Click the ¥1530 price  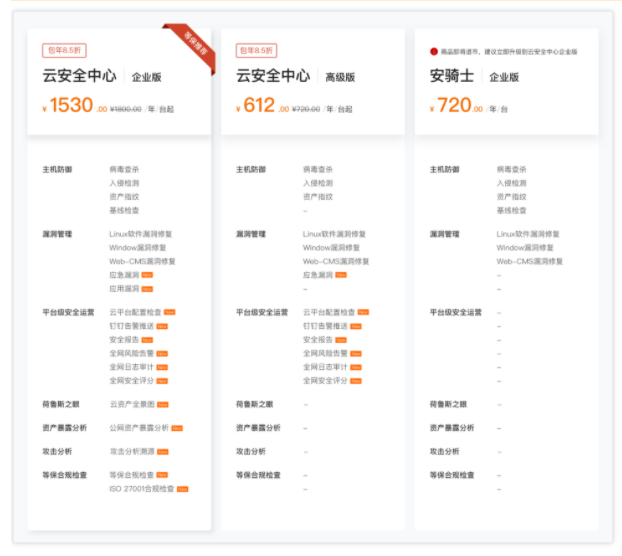pyautogui.click(x=75, y=105)
